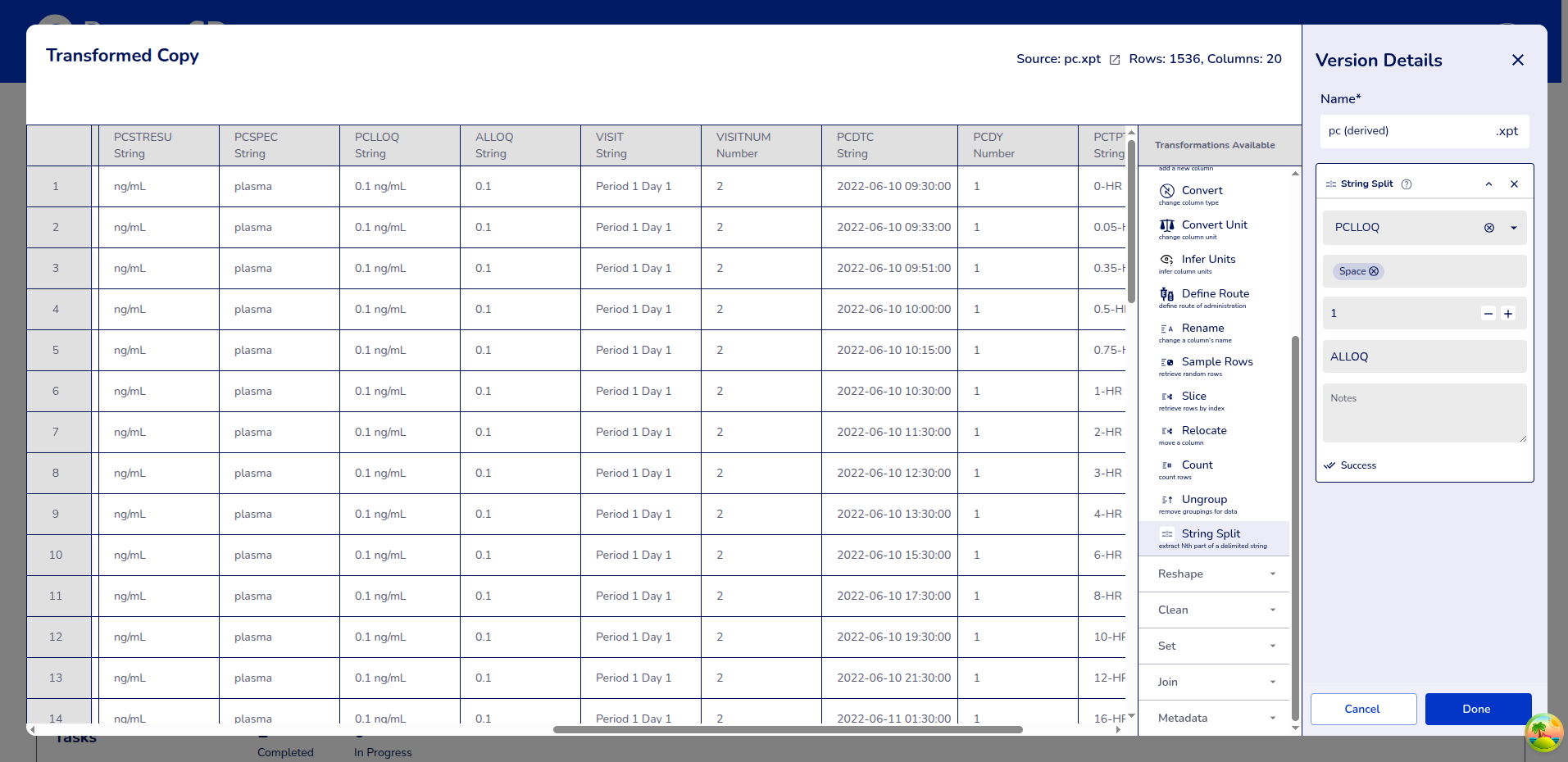
Task: Select the Convert transformation
Action: pyautogui.click(x=1201, y=191)
